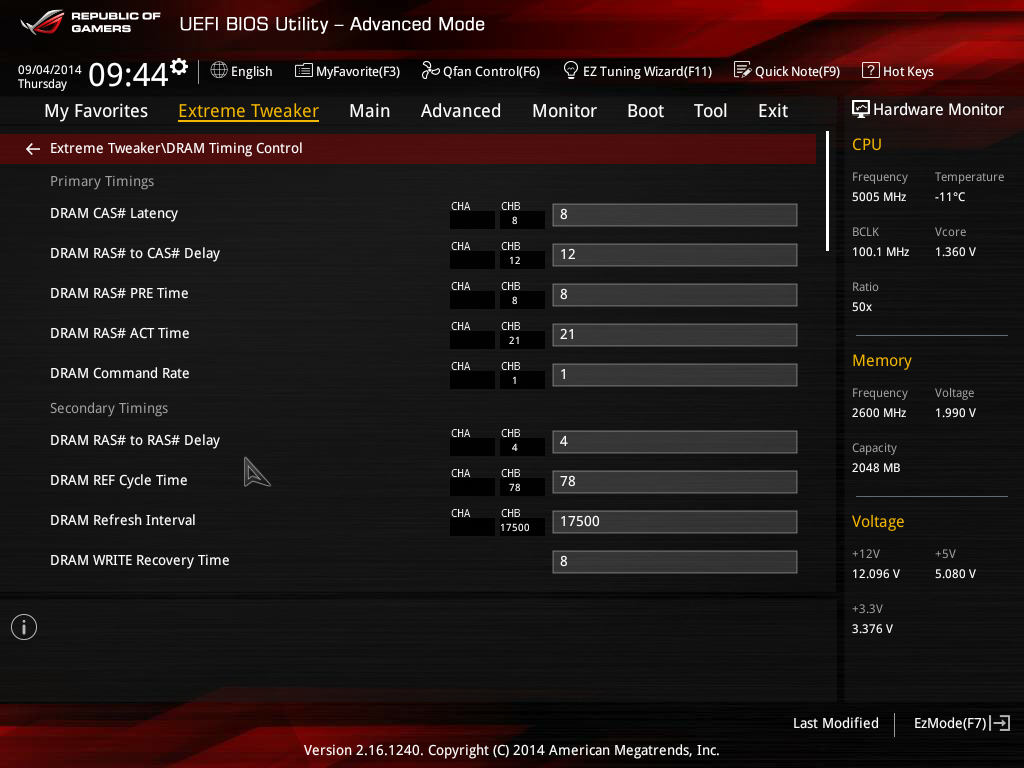This screenshot has height=768, width=1024.
Task: Open the Exit tab
Action: 773,111
